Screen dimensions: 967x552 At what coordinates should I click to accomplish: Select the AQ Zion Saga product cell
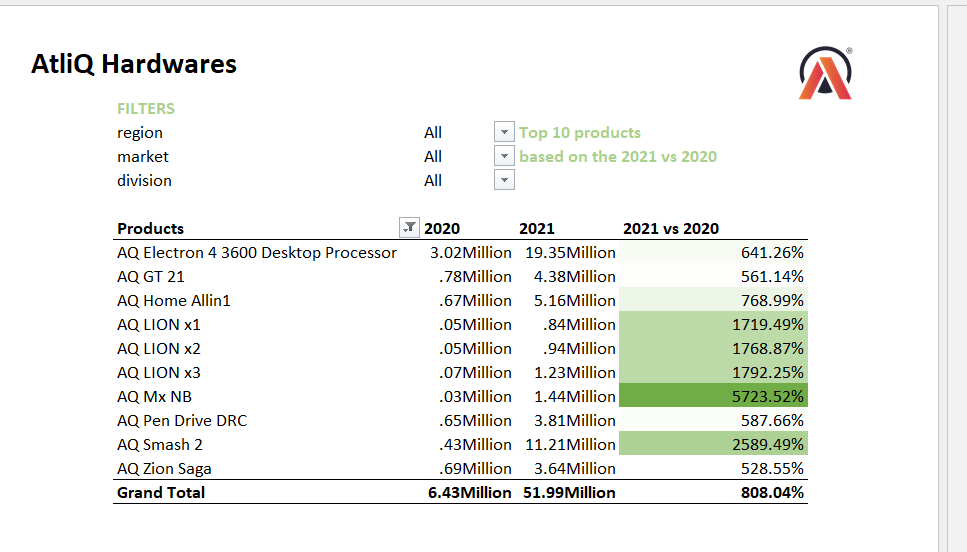click(164, 468)
